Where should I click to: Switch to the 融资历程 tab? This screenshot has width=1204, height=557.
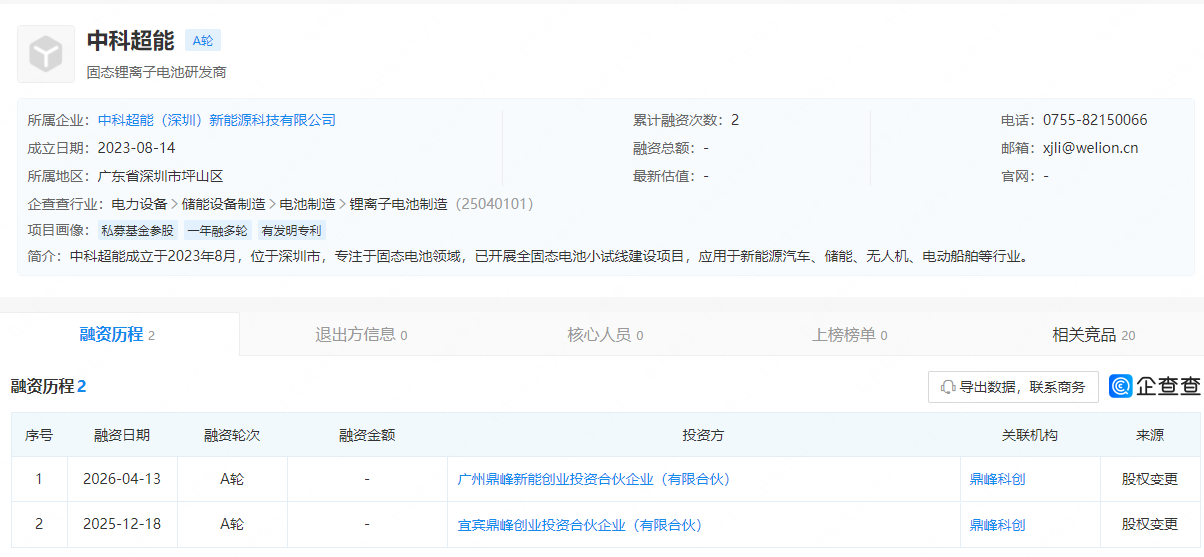click(119, 335)
